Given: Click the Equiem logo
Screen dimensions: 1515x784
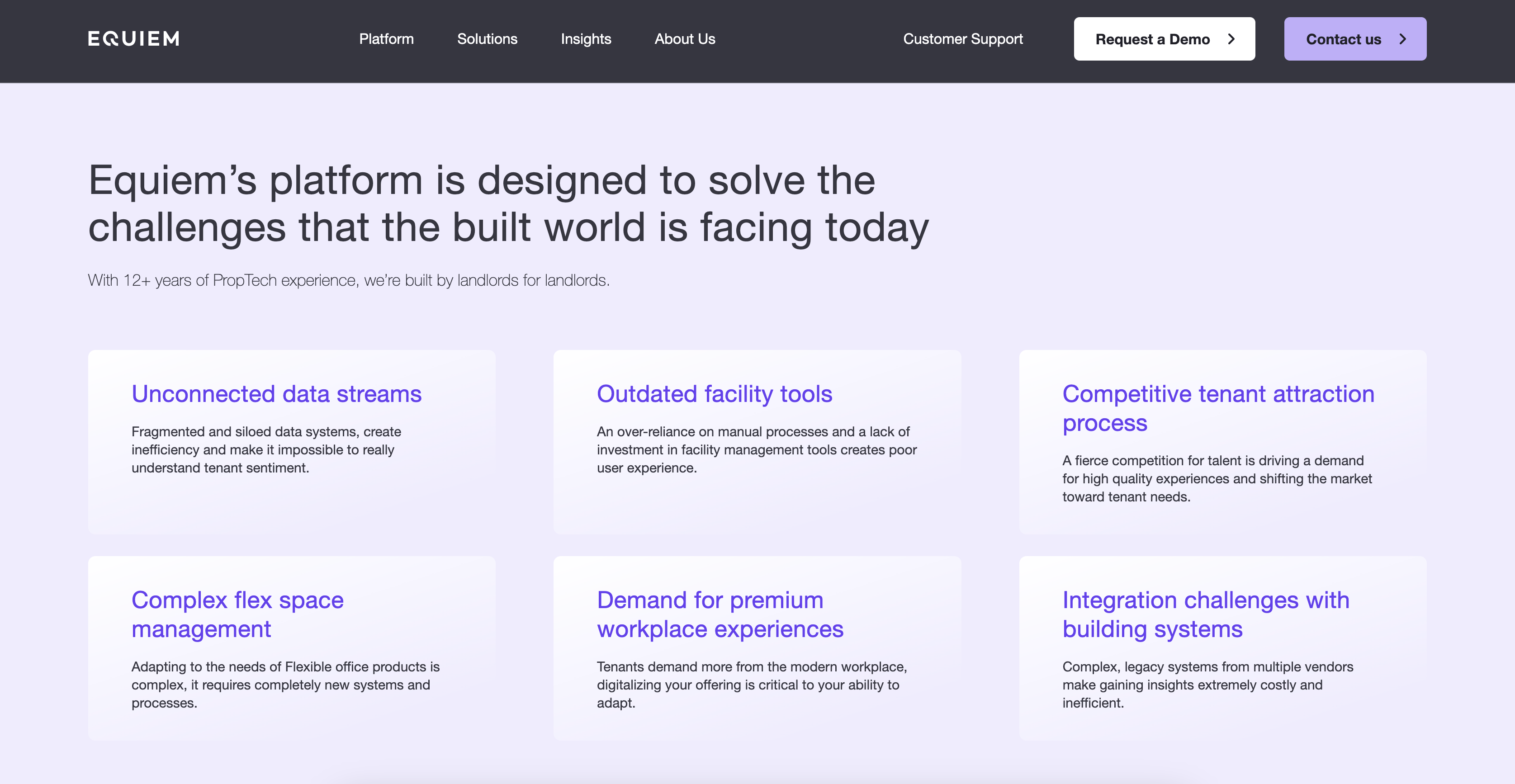Looking at the screenshot, I should [x=133, y=39].
